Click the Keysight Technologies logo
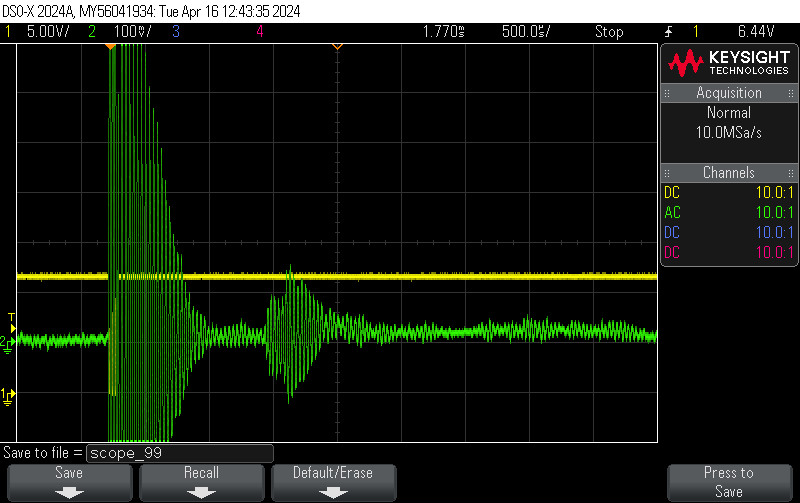The image size is (800, 503). [x=728, y=64]
